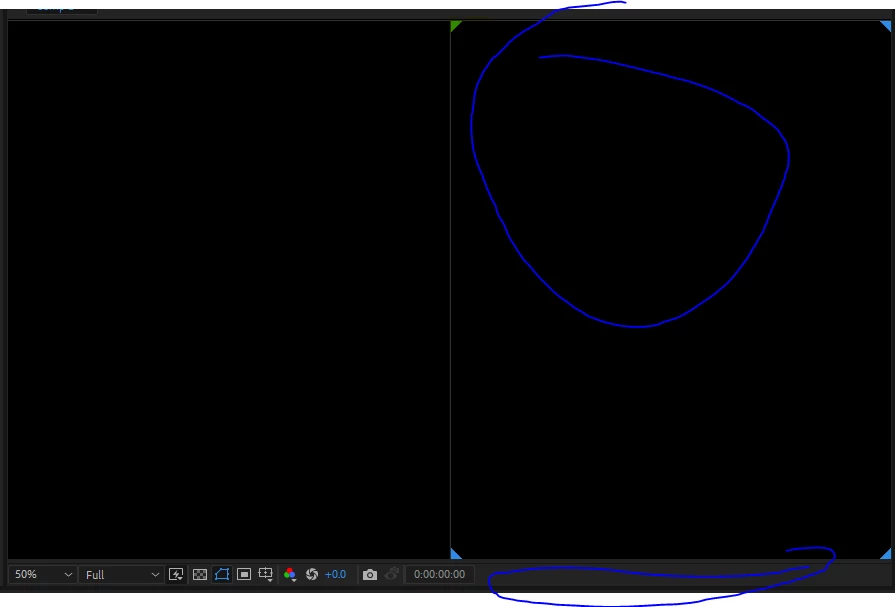
Task: Click the show snapshot icon
Action: coord(392,574)
